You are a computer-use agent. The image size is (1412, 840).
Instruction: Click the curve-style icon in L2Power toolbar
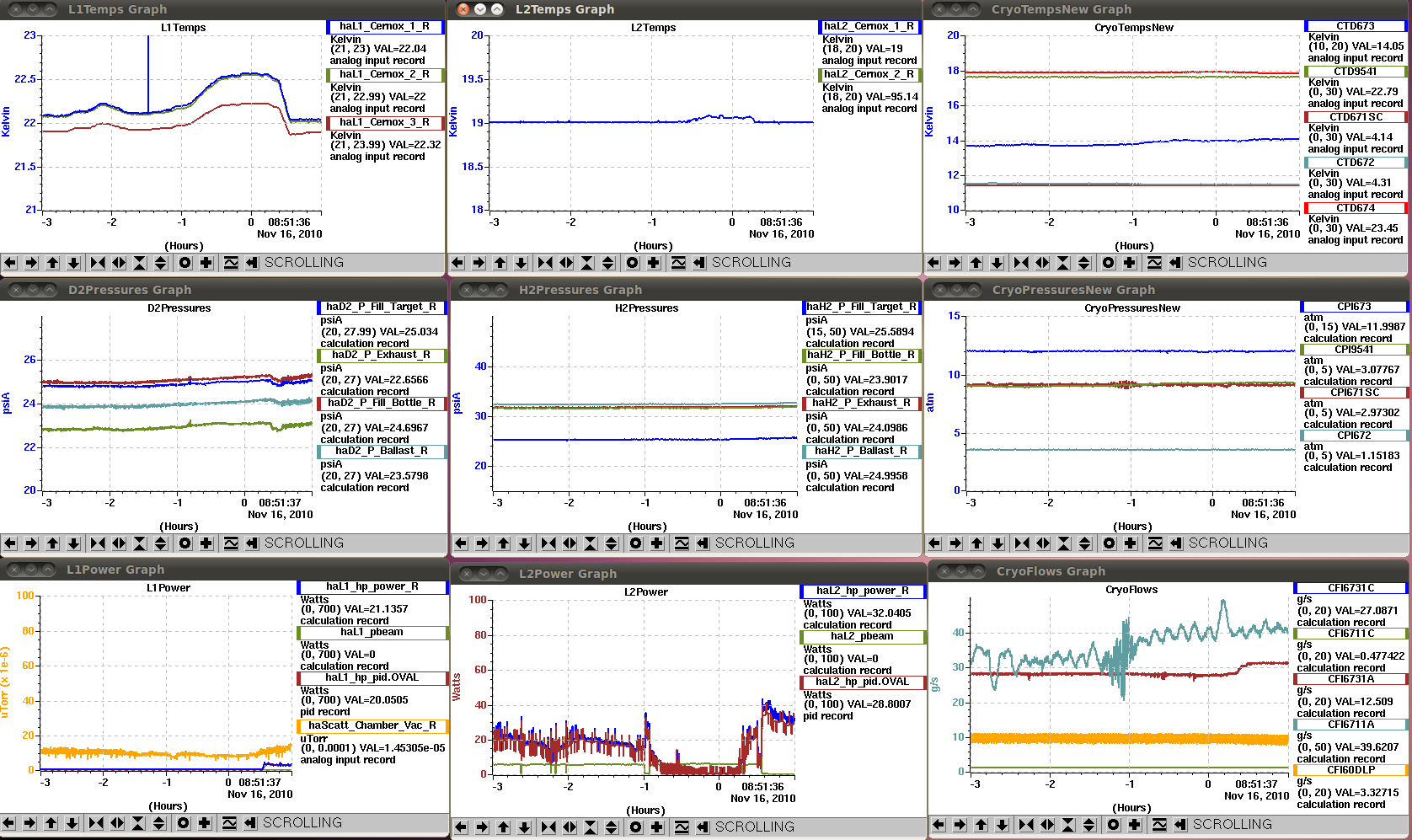tap(682, 827)
